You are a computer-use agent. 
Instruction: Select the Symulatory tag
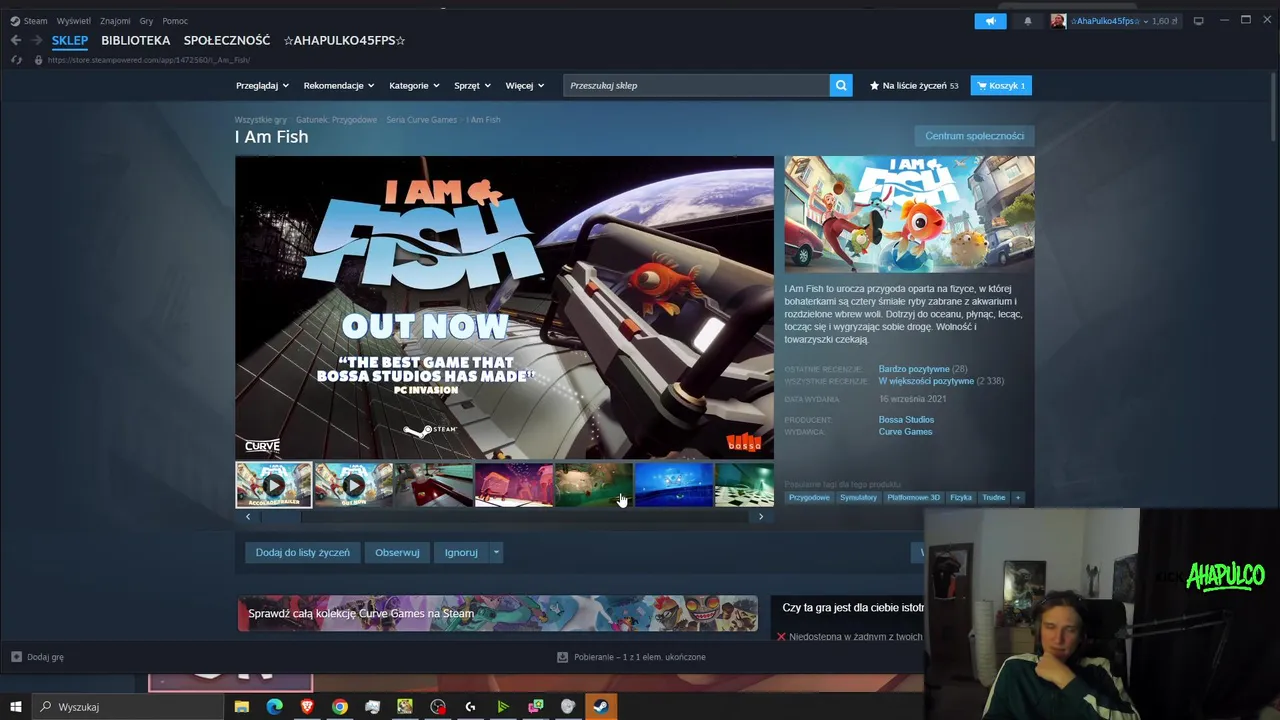point(858,497)
